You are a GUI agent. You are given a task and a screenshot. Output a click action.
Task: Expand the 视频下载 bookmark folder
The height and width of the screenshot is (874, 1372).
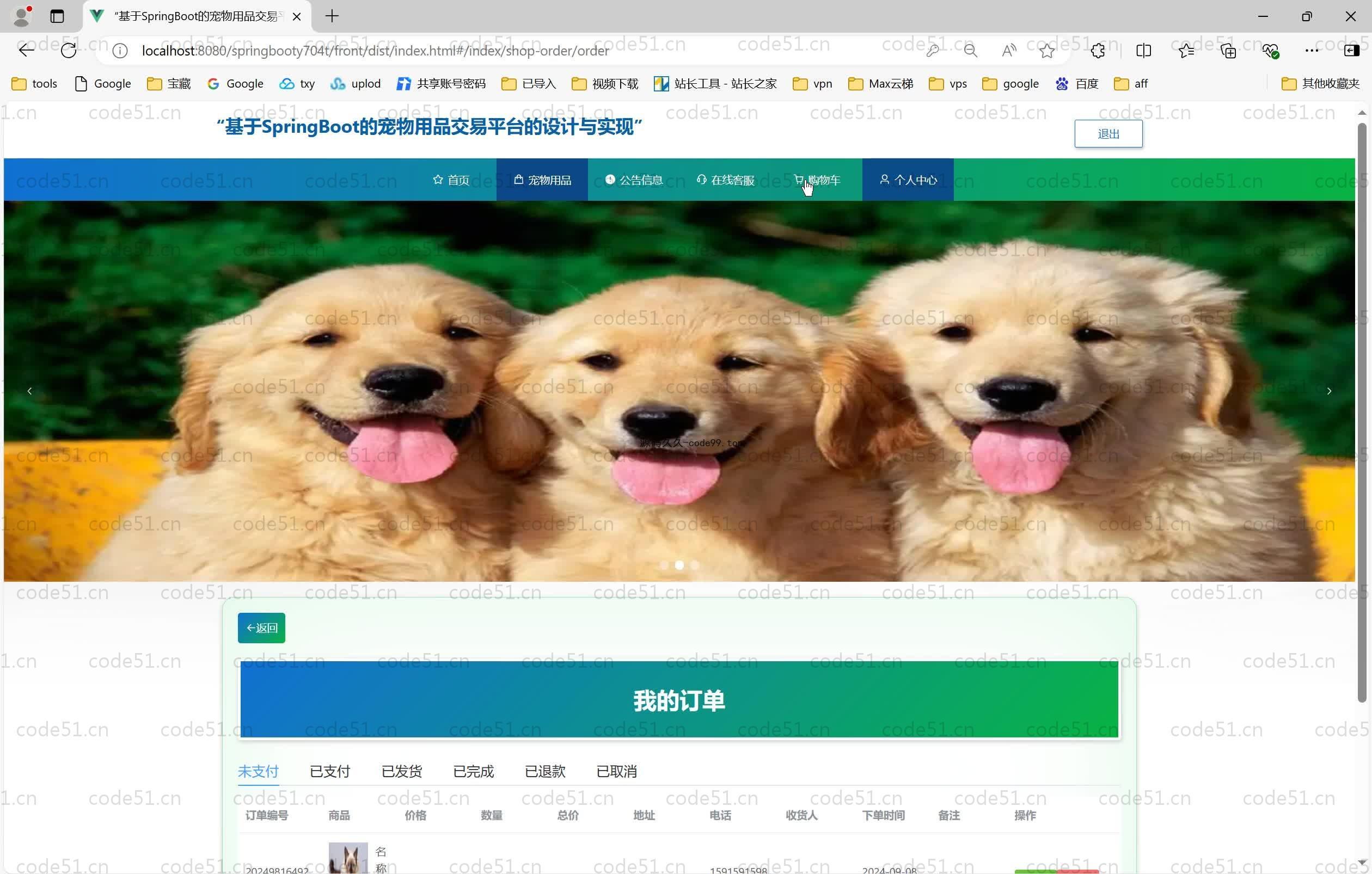pyautogui.click(x=605, y=84)
